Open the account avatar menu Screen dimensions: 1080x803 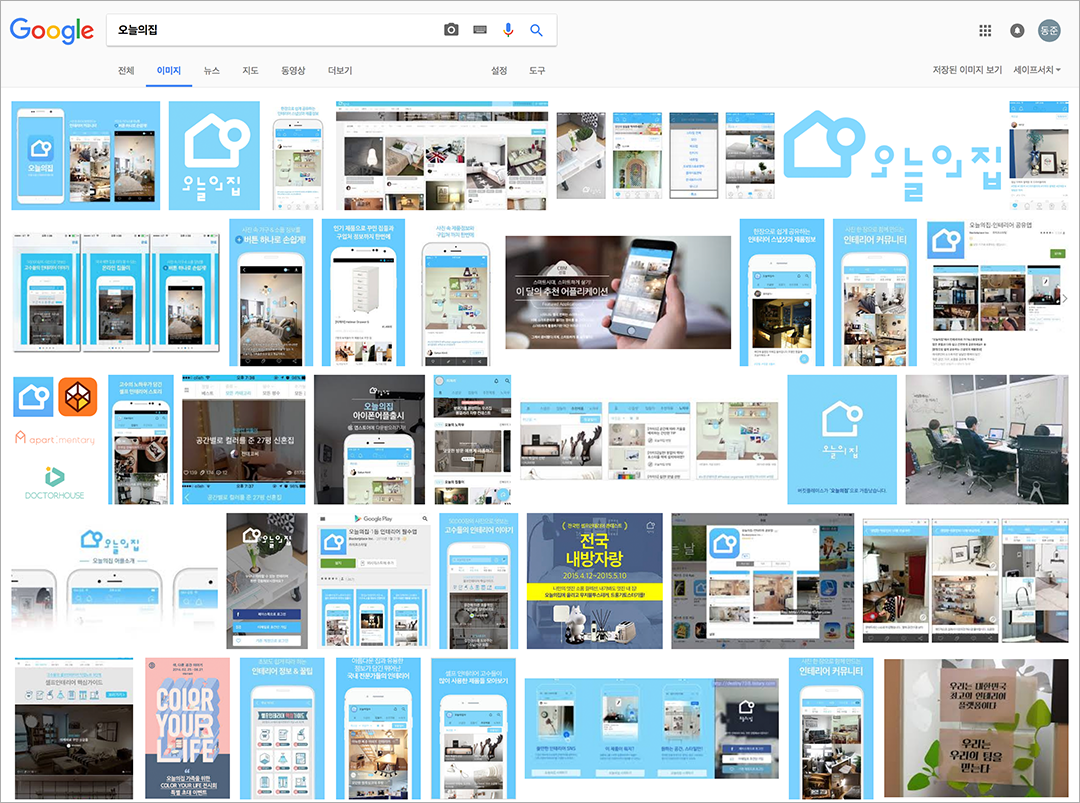pos(1049,30)
